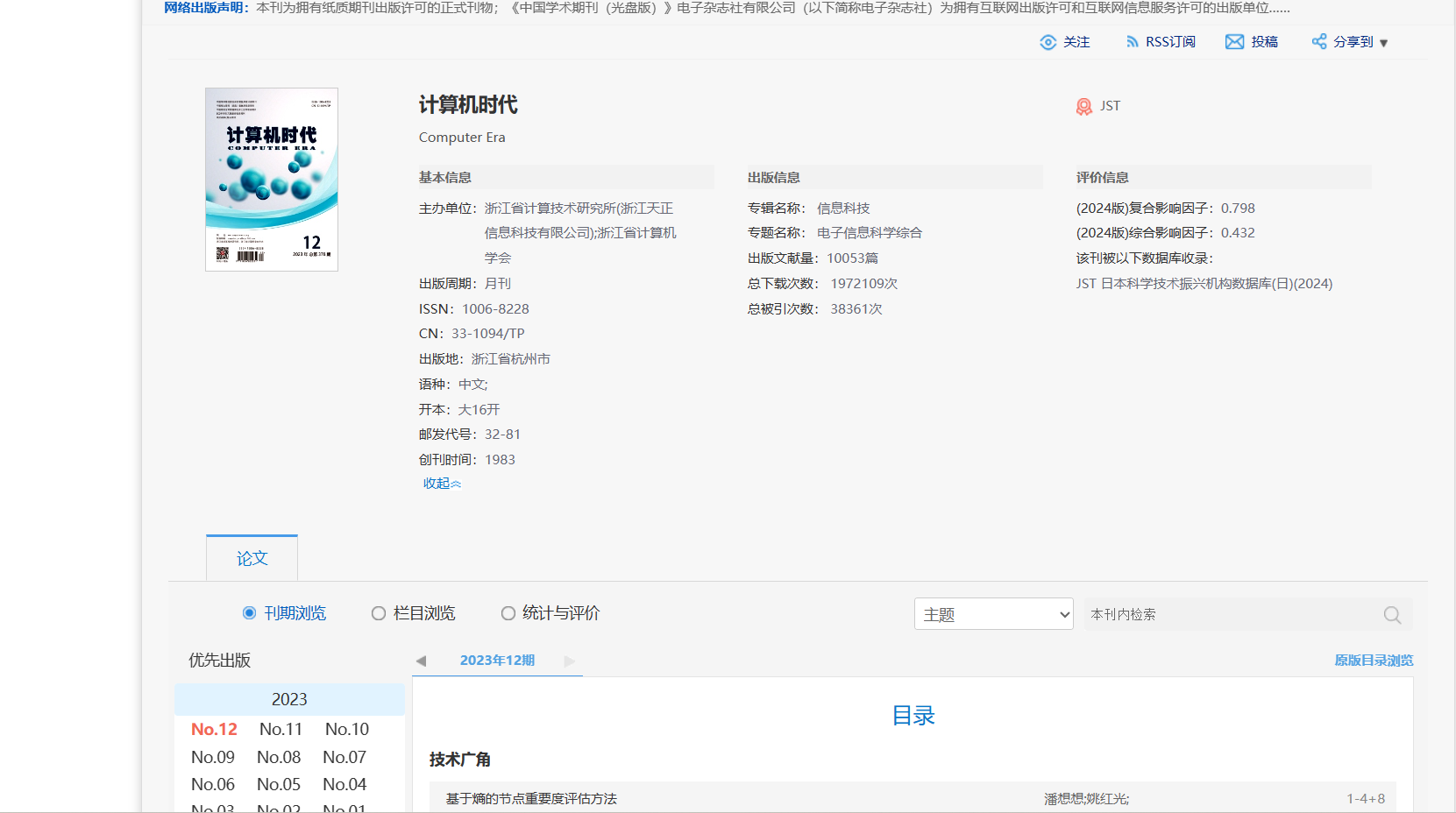Click the envelope 投稿 submission icon
The image size is (1456, 813).
point(1234,42)
